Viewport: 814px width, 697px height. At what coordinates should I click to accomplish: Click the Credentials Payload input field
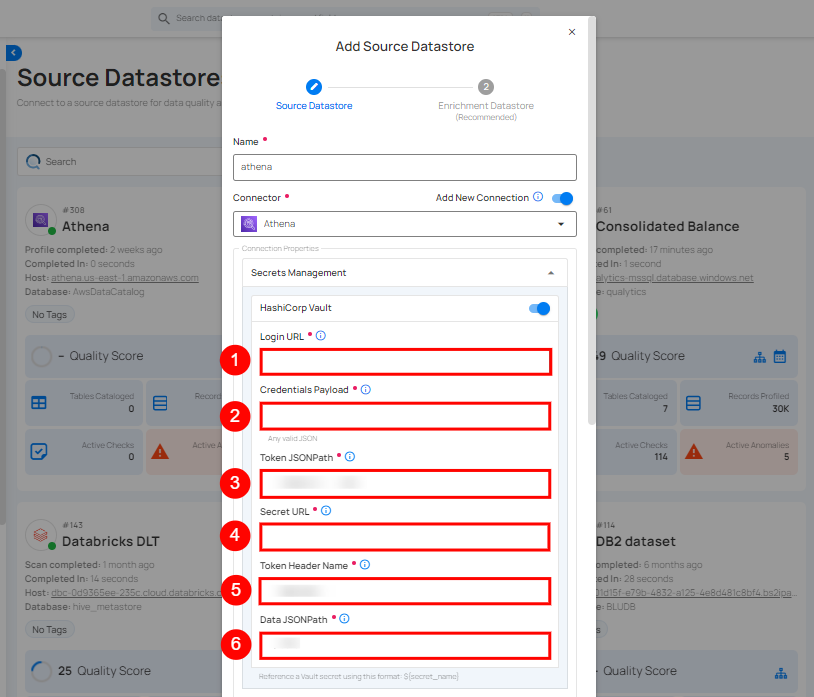tap(405, 416)
